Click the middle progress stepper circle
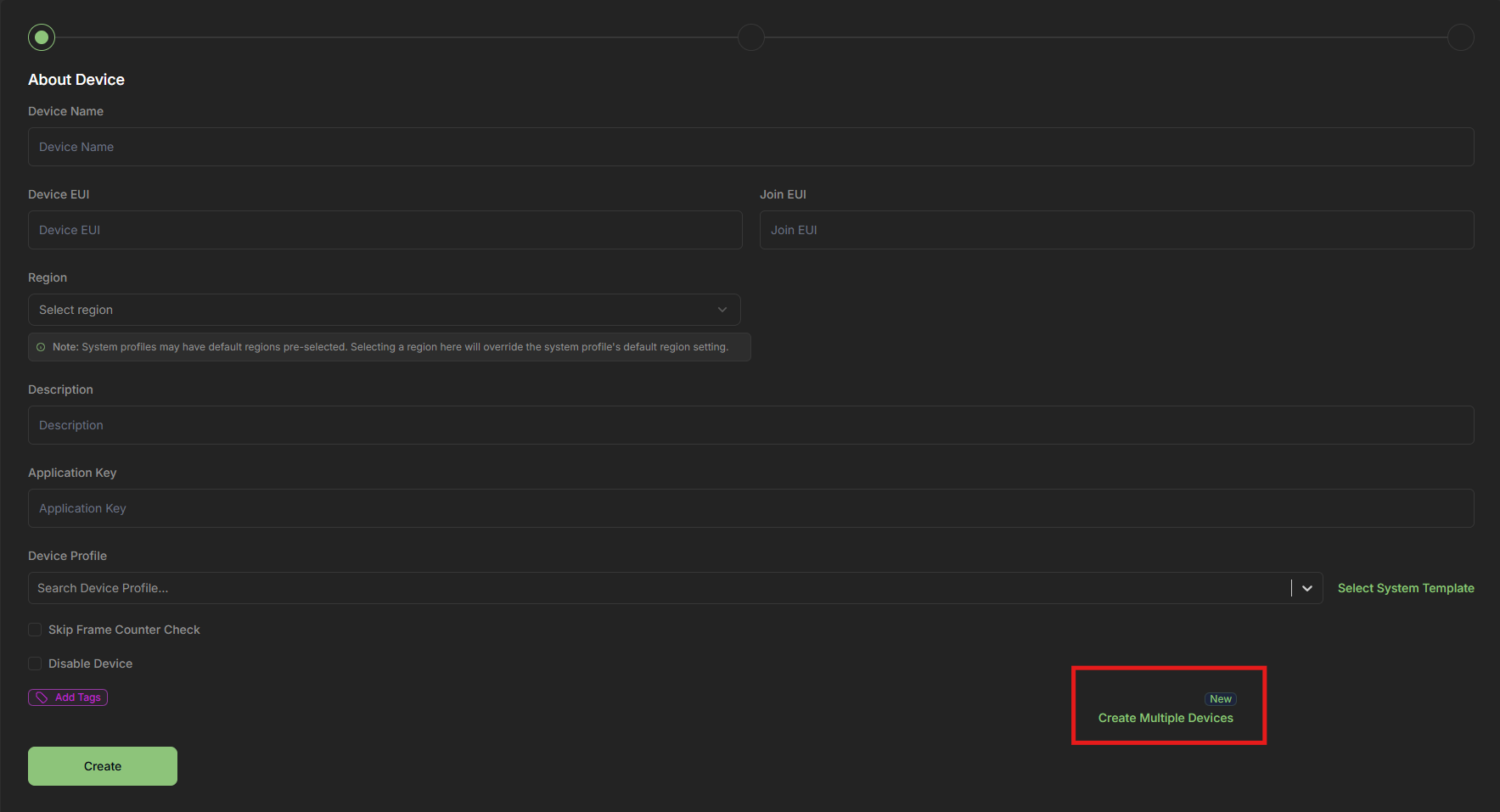The image size is (1500, 812). 750,36
